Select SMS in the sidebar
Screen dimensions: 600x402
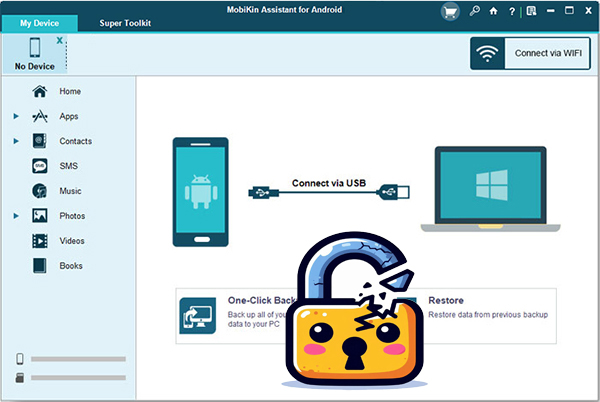pyautogui.click(x=69, y=166)
